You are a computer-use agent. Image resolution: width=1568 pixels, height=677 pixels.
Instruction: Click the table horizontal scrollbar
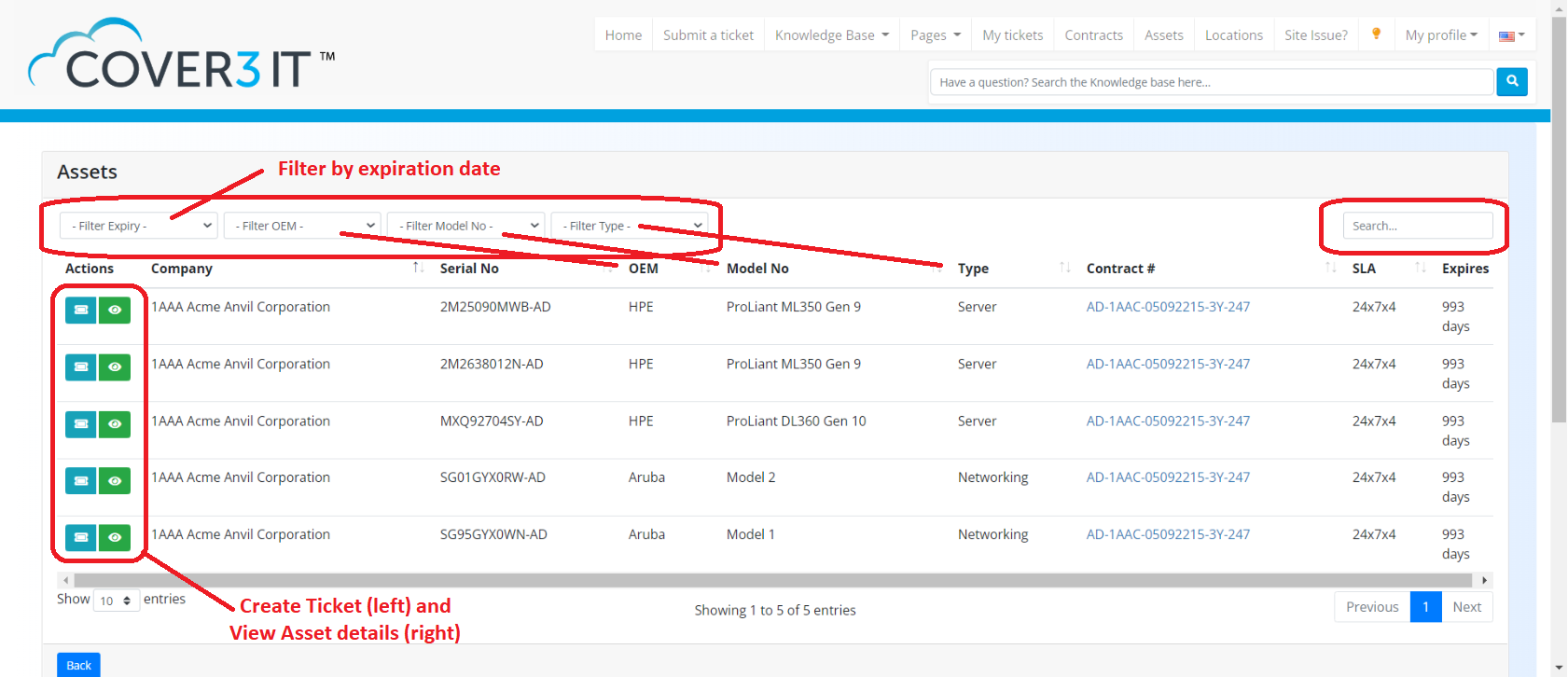pyautogui.click(x=772, y=580)
